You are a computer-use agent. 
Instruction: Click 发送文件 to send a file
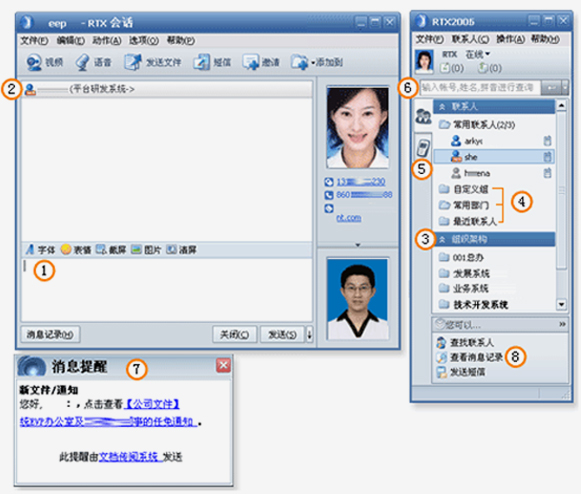tap(152, 62)
